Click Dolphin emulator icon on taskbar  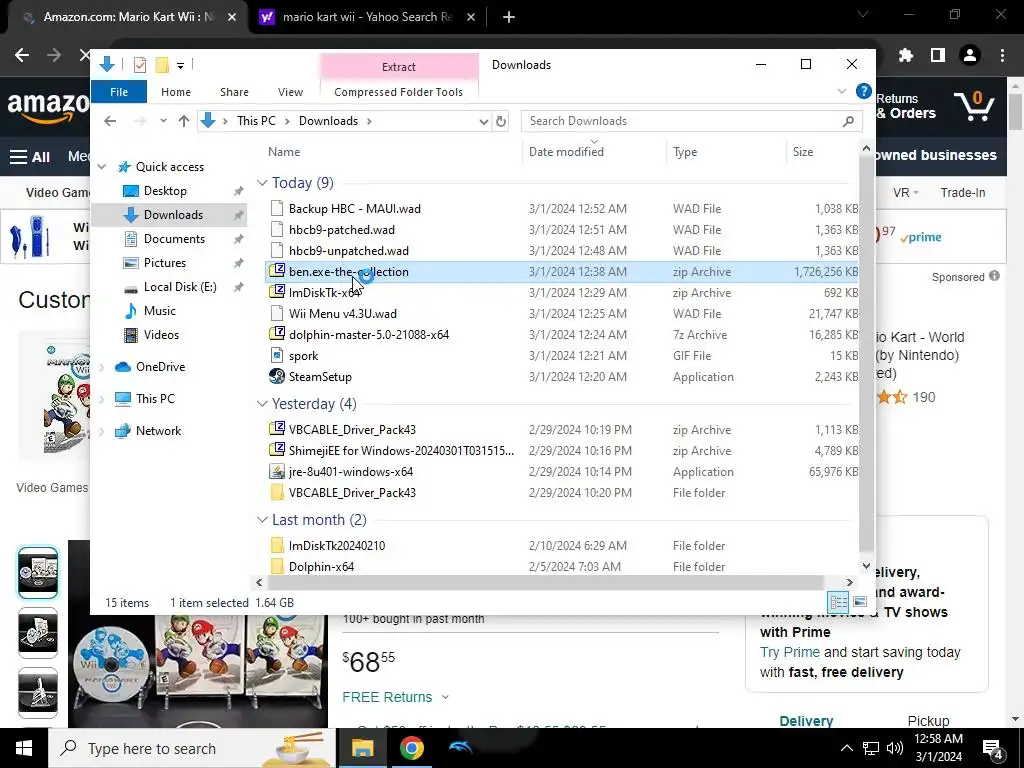pos(460,748)
